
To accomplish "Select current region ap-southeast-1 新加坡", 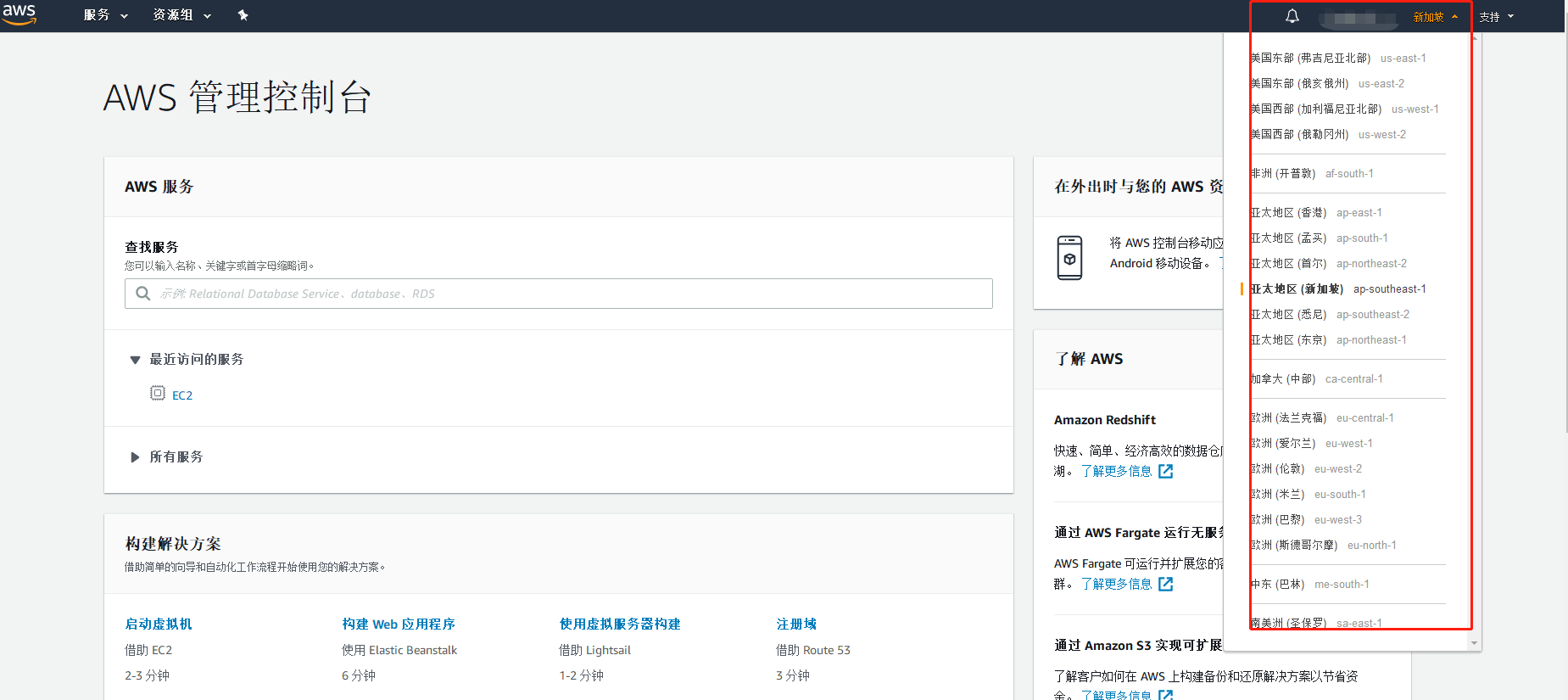I will tap(1338, 289).
